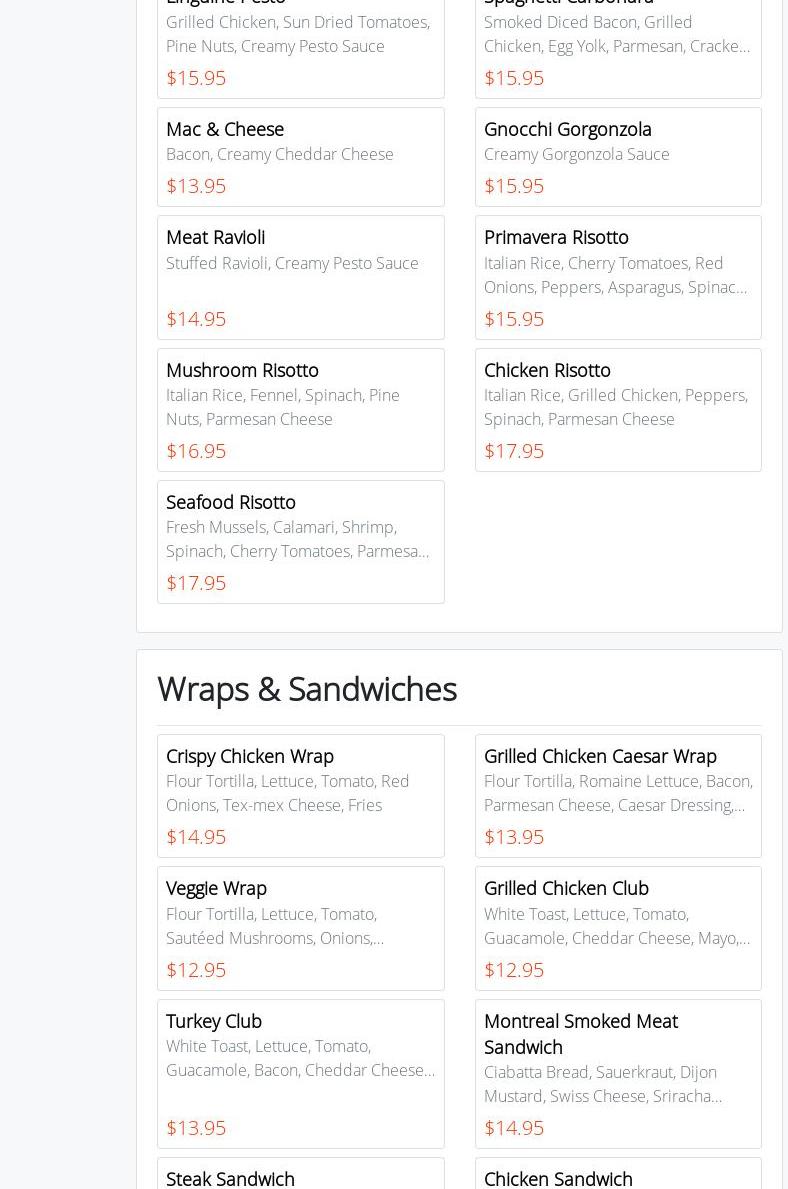
Task: Click the $16.95 Mushroom Risotto price
Action: pos(196,451)
